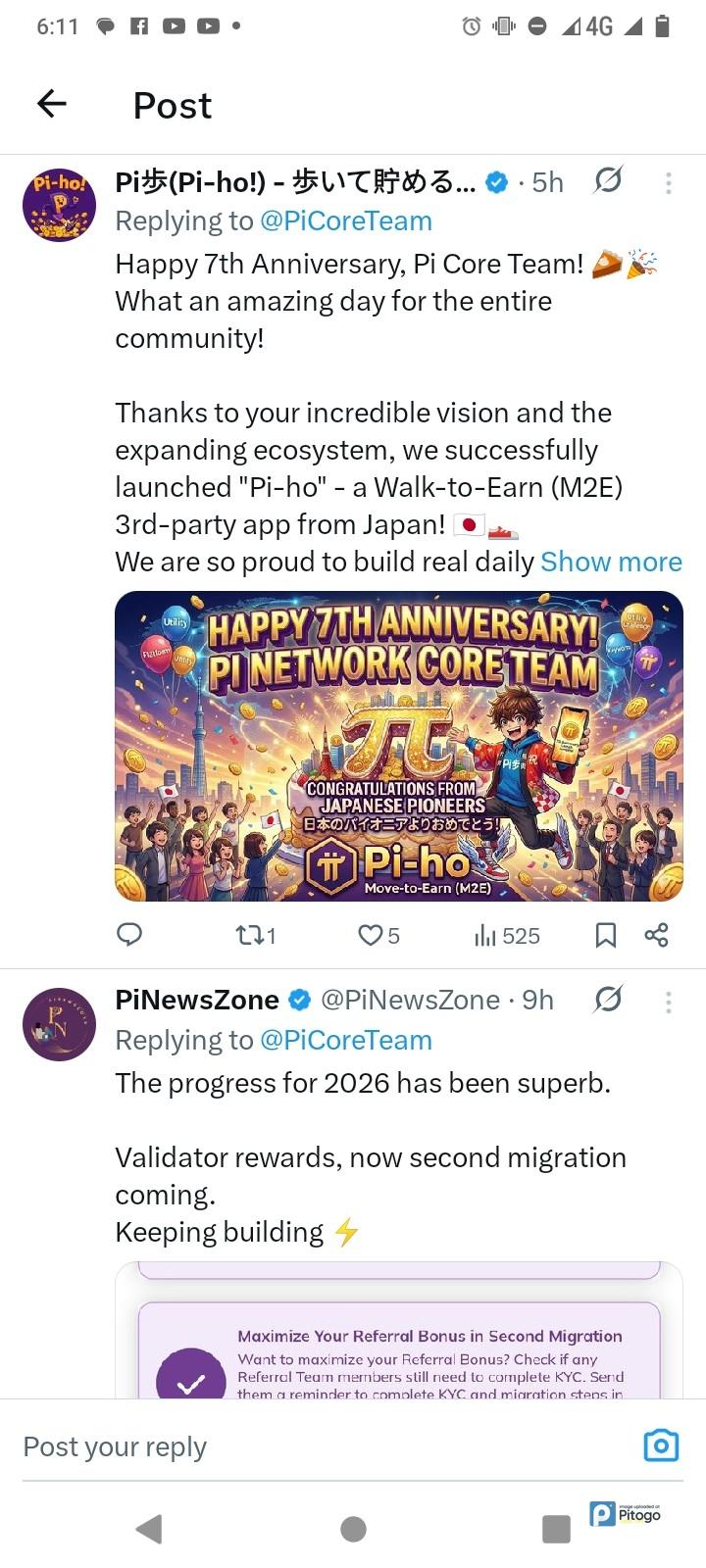Open Grok icon on Pi-ho post
The height and width of the screenshot is (1568, 706).
[x=608, y=180]
